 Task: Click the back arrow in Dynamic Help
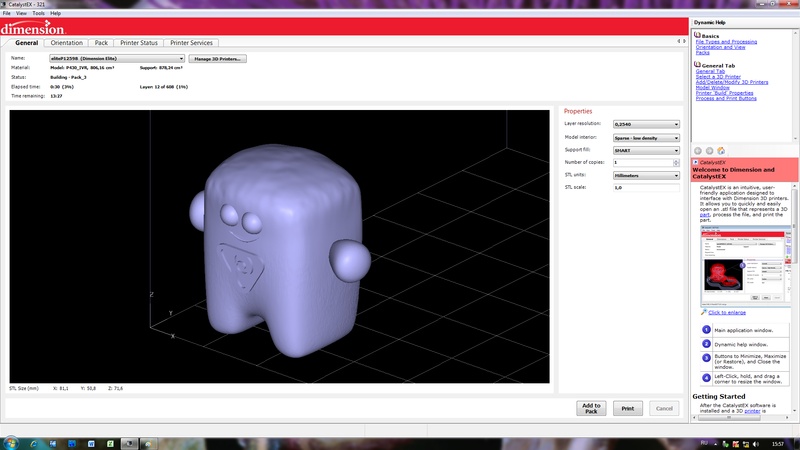[x=698, y=151]
